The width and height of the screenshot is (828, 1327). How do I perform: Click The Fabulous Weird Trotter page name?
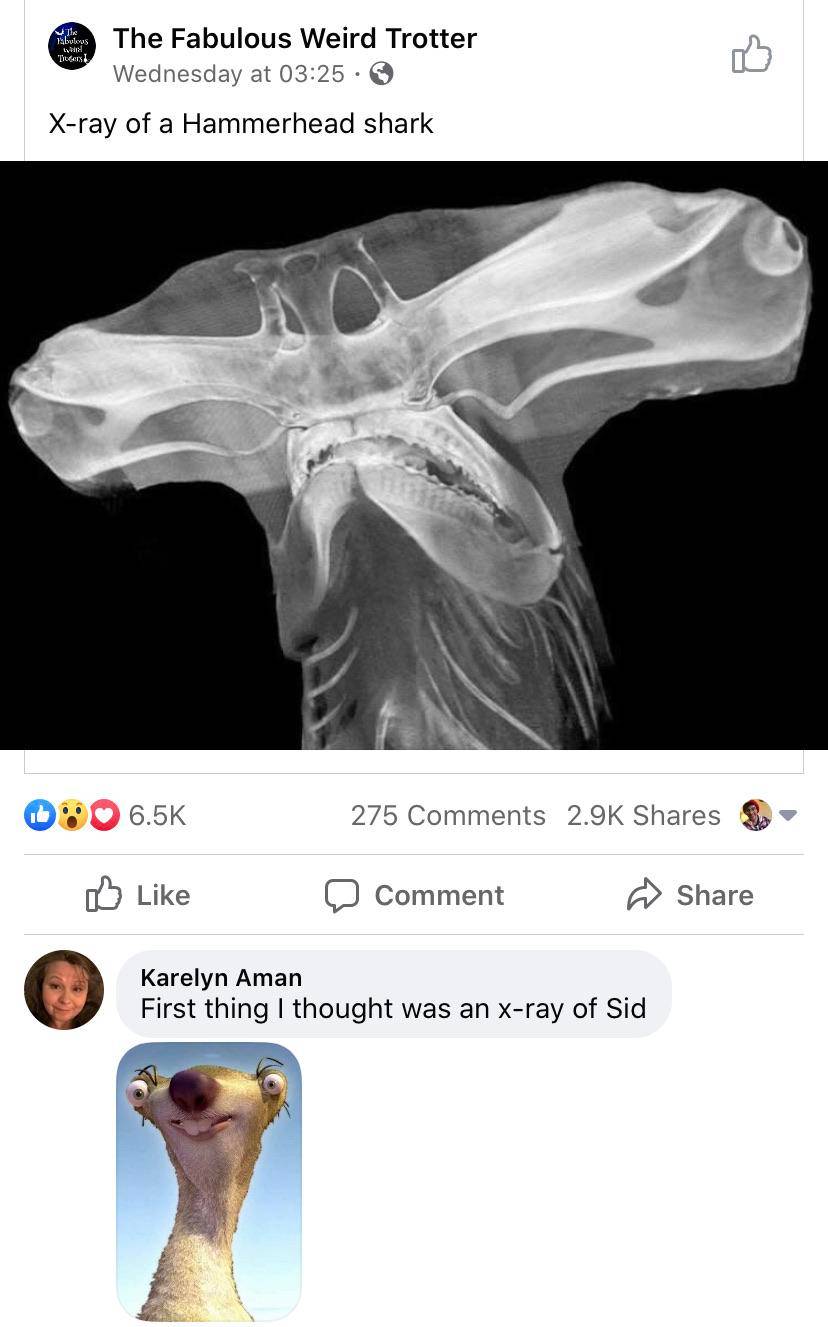tap(295, 38)
